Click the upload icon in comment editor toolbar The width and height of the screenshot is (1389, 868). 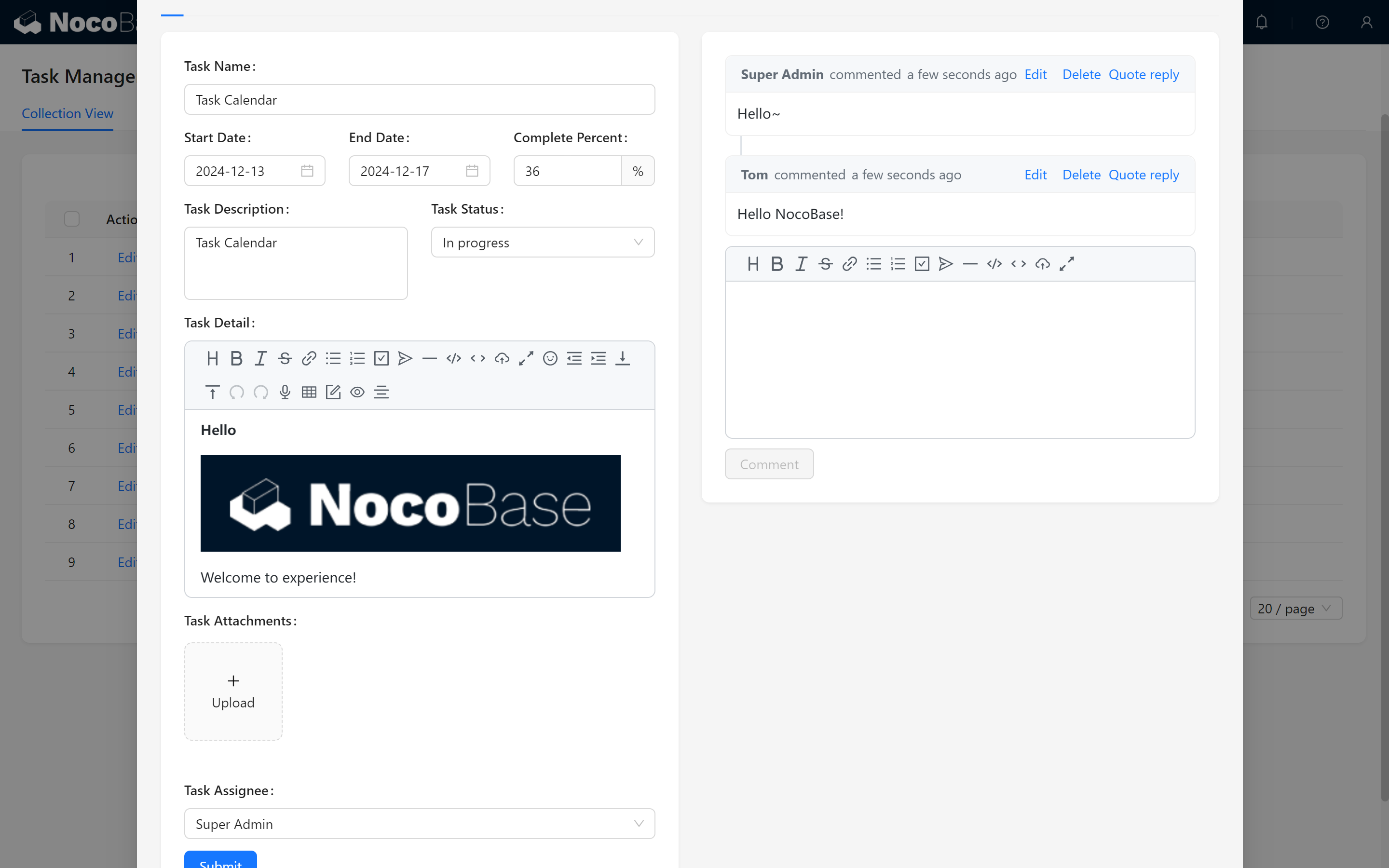[1042, 264]
